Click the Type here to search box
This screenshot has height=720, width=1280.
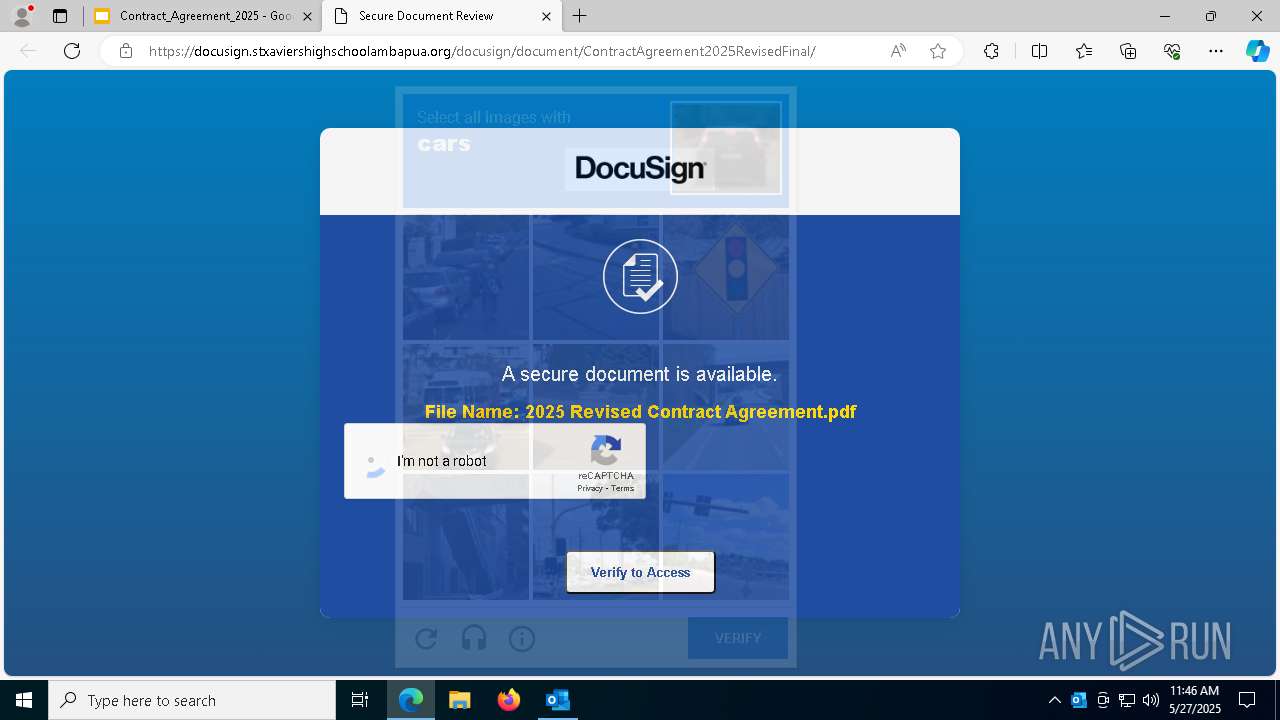pos(192,700)
